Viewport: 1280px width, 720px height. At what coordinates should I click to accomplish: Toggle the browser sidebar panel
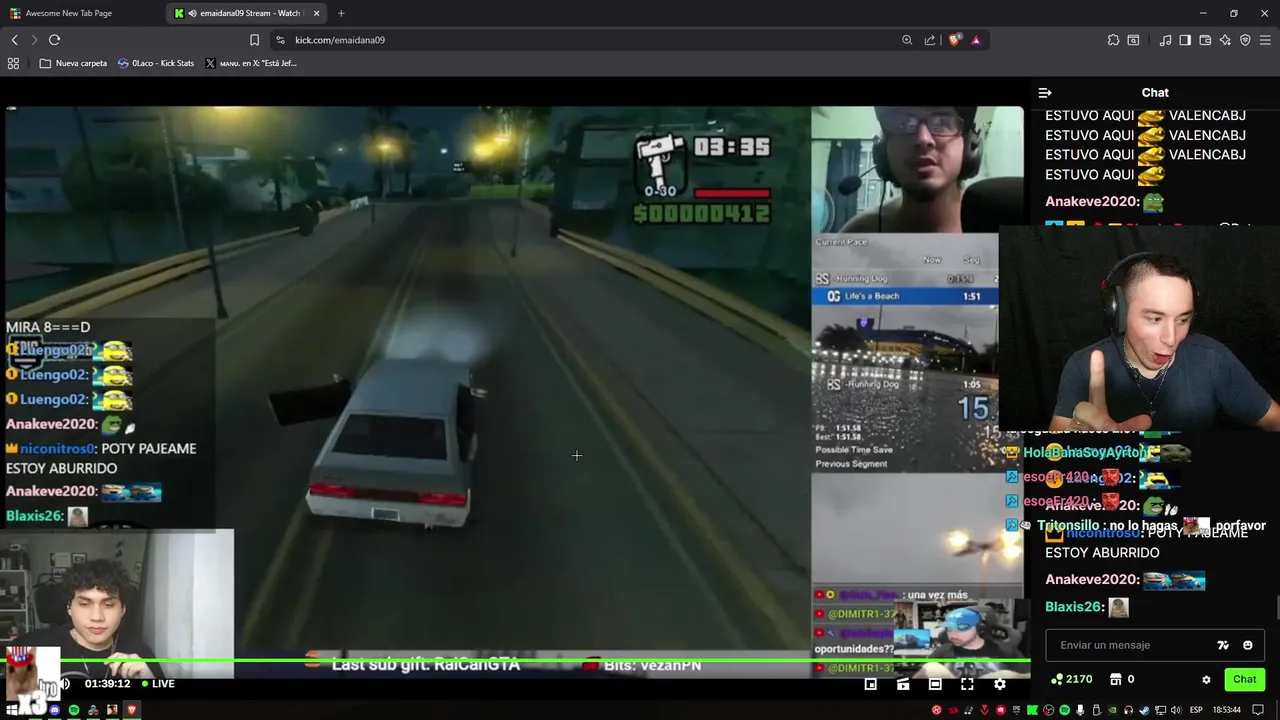pos(1185,40)
